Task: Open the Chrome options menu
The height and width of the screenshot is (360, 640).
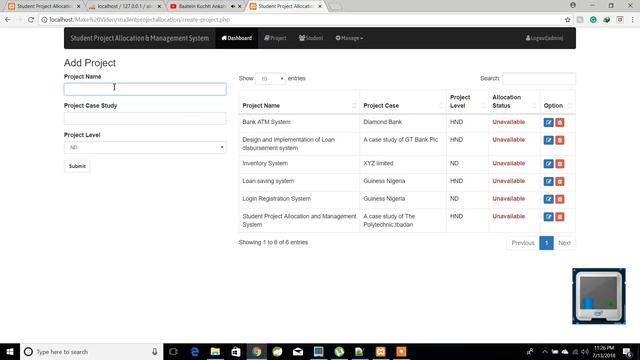Action: (632, 20)
